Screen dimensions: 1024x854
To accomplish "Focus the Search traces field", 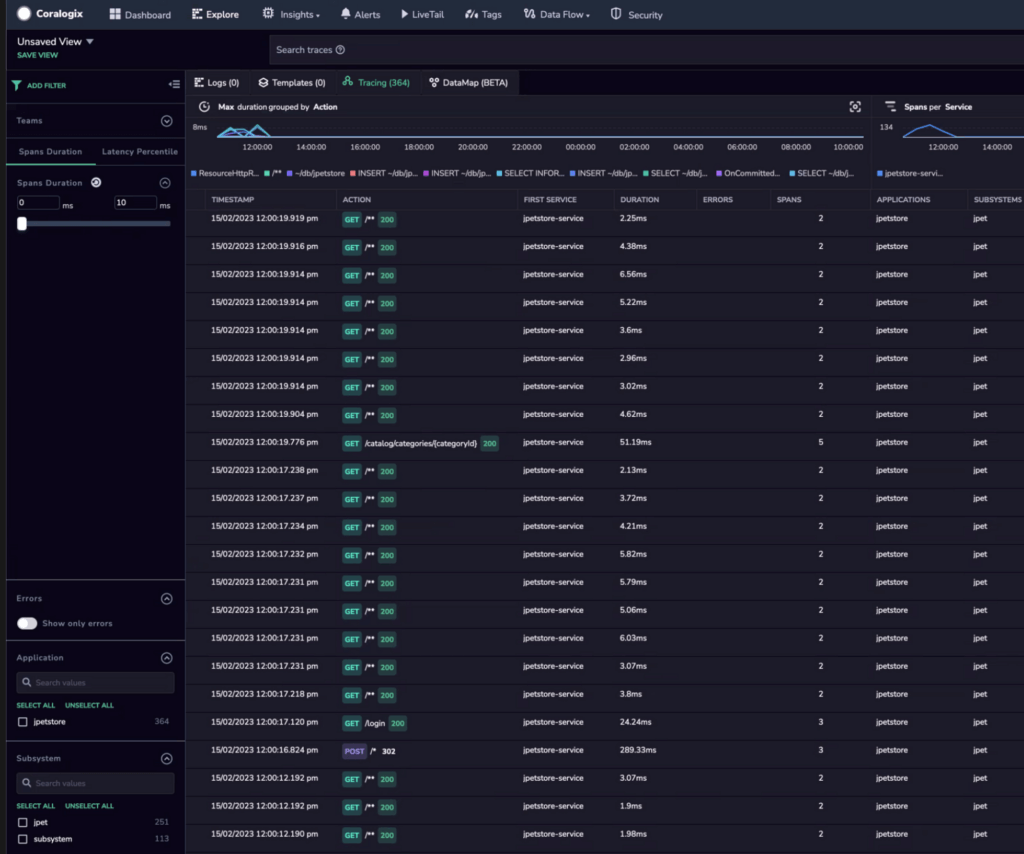I will pos(647,50).
